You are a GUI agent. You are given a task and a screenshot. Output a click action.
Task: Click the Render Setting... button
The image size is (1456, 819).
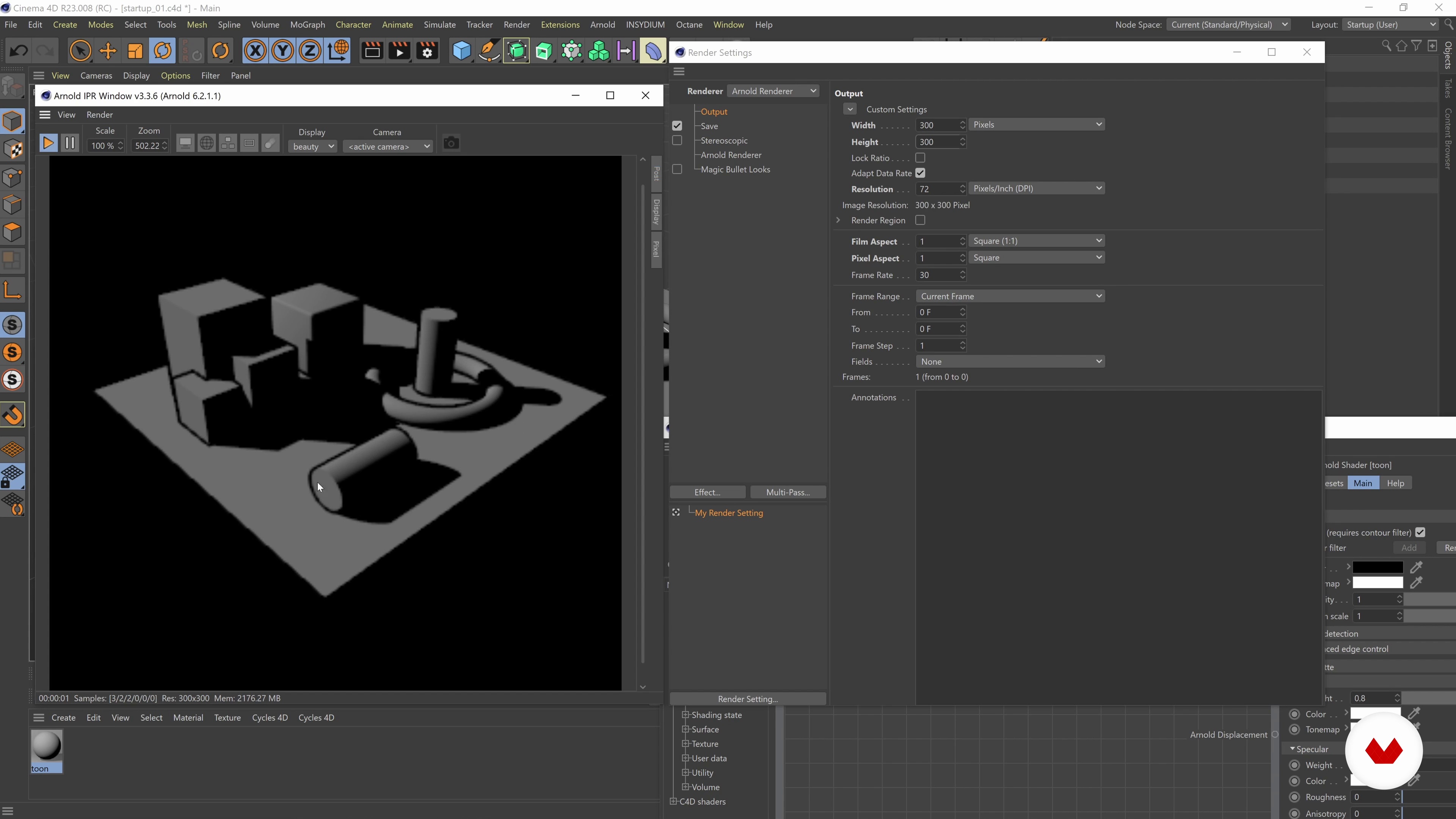[748, 699]
